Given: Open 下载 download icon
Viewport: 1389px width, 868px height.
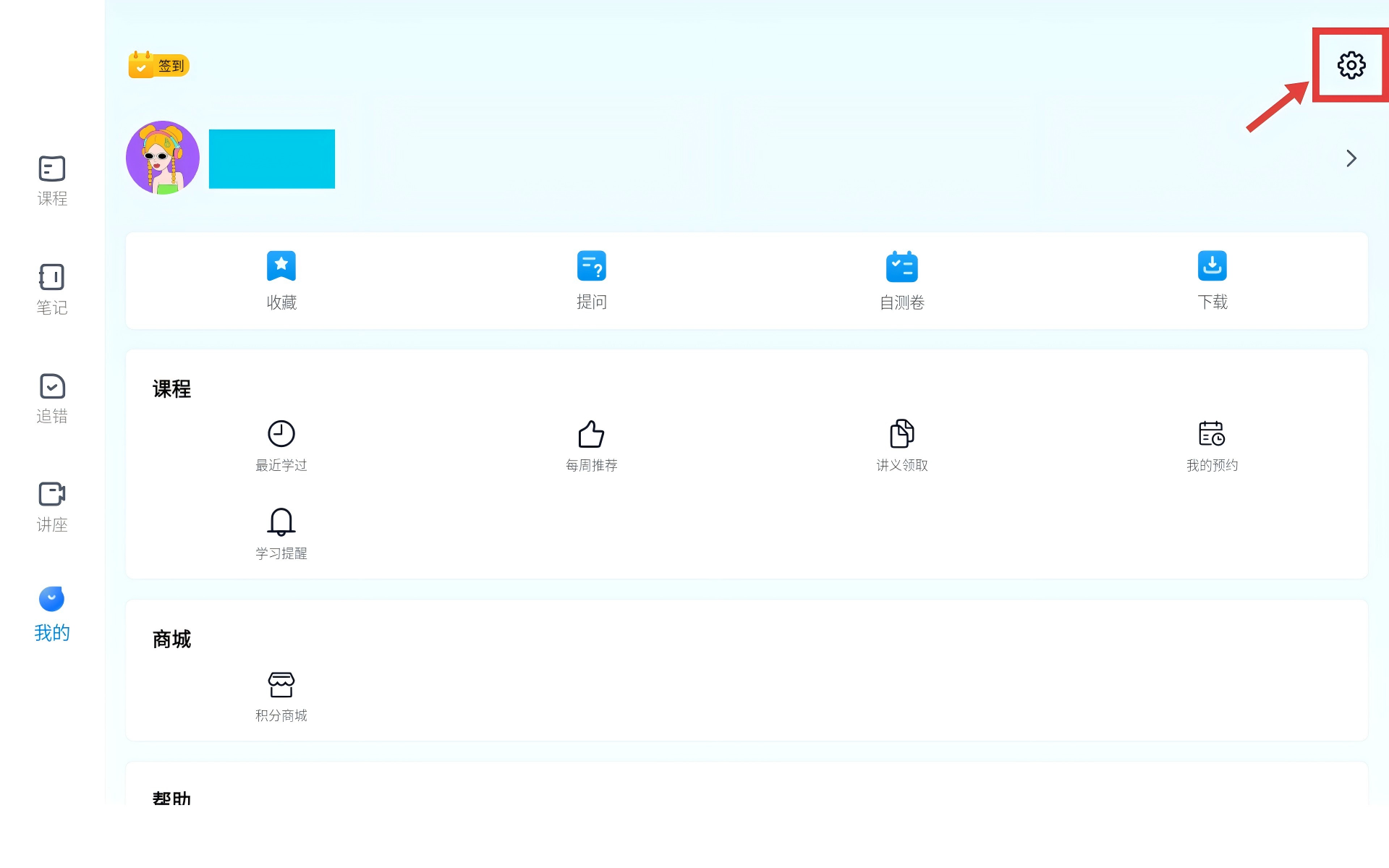Looking at the screenshot, I should (x=1212, y=265).
